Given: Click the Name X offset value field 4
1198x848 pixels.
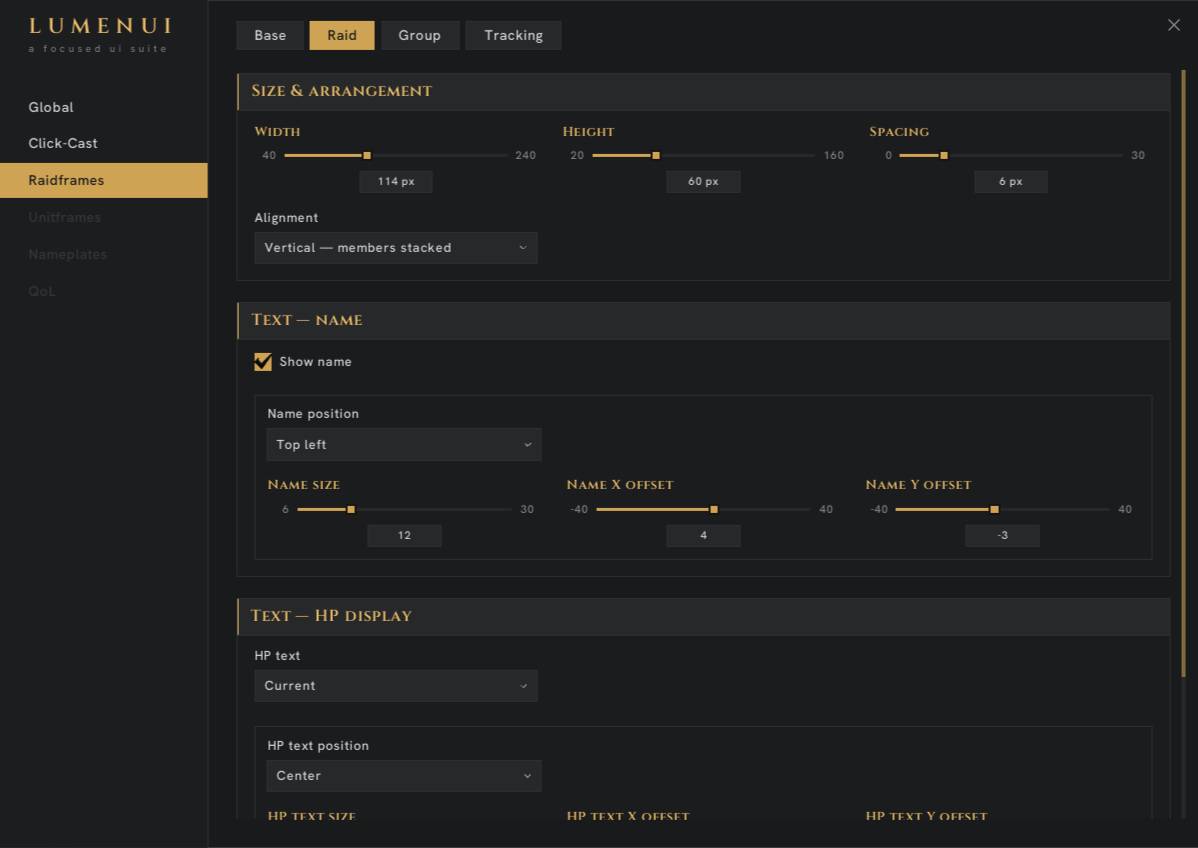Looking at the screenshot, I should pos(703,536).
